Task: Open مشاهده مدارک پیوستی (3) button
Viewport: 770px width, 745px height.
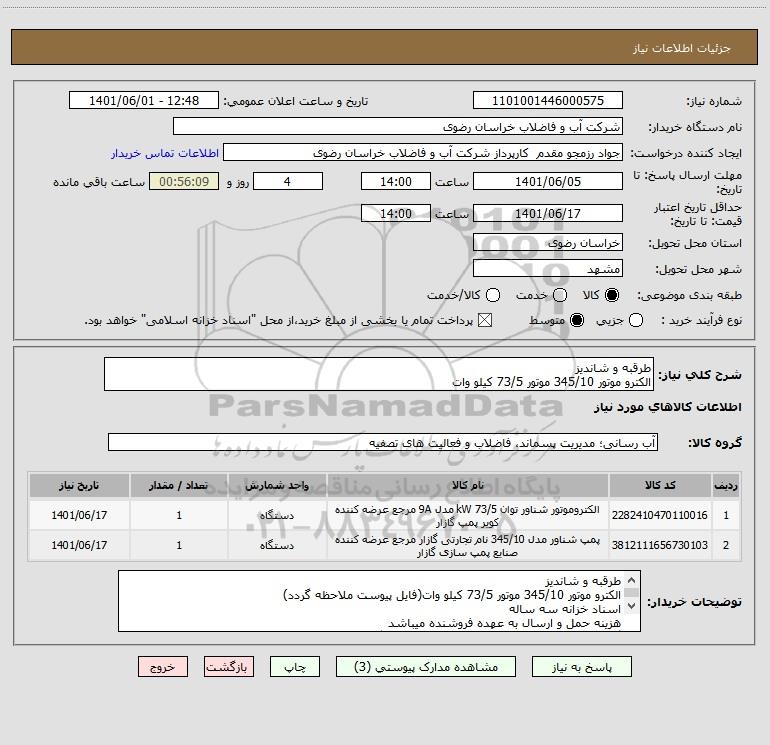Action: coord(426,667)
